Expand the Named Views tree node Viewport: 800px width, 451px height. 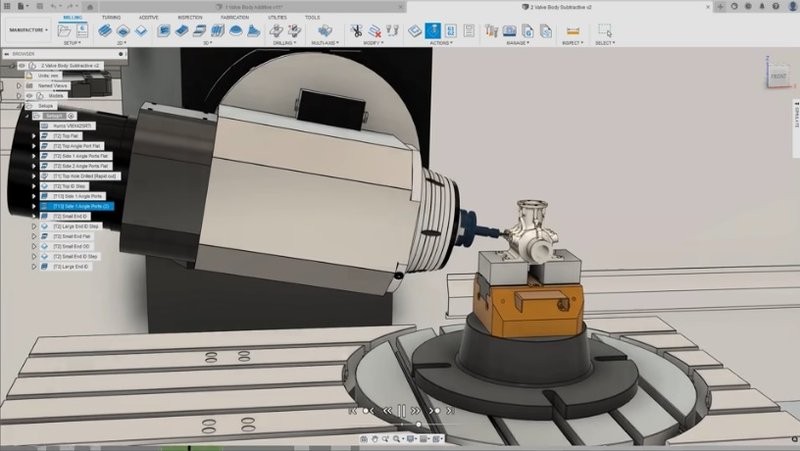click(x=20, y=86)
